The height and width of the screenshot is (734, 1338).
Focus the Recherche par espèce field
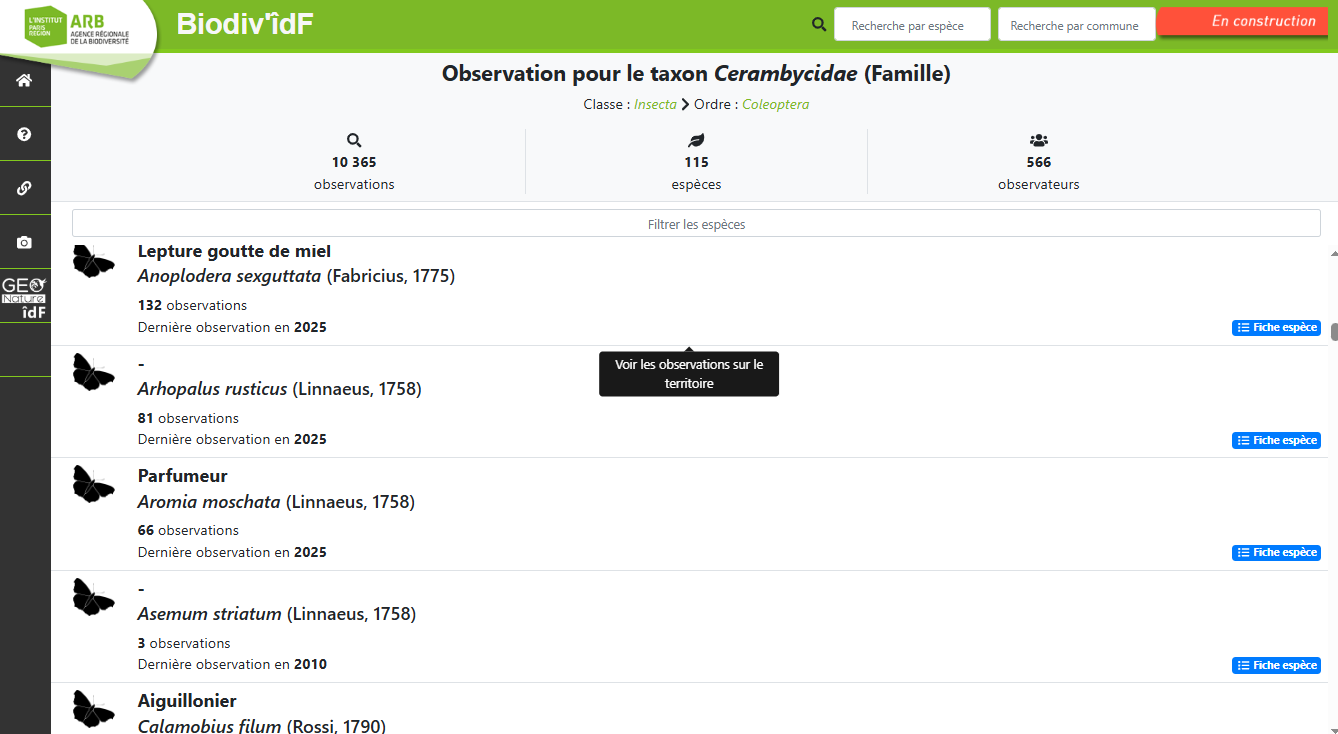912,25
